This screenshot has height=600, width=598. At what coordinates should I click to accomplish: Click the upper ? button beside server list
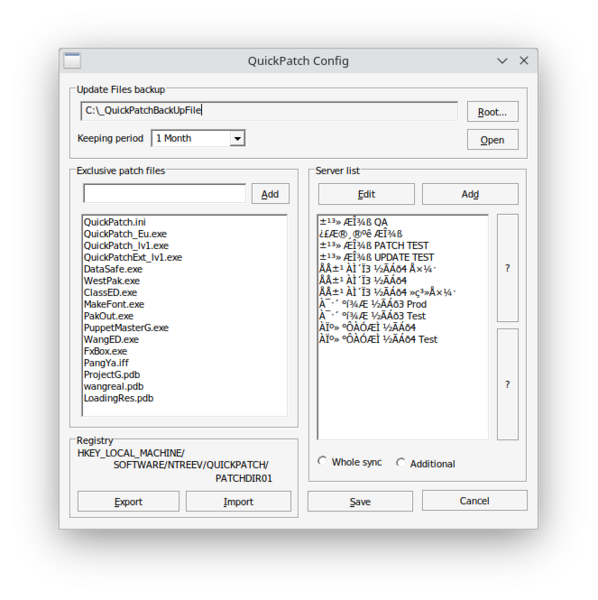[508, 268]
